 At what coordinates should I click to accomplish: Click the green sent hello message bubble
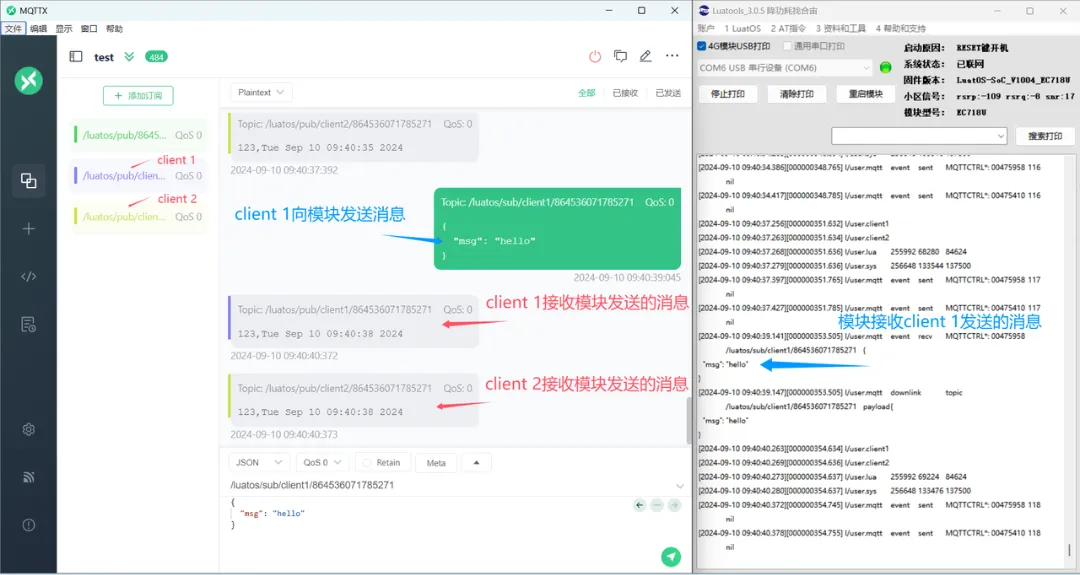[557, 229]
